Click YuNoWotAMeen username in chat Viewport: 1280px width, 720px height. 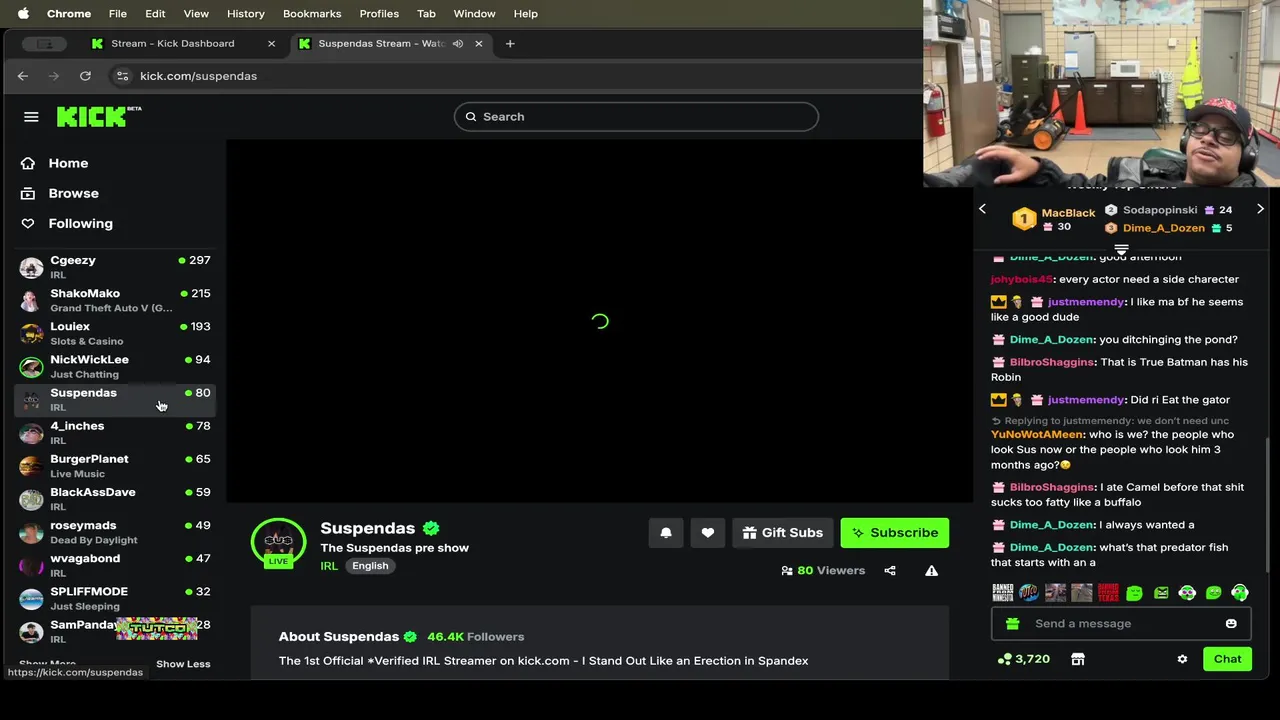point(1037,435)
